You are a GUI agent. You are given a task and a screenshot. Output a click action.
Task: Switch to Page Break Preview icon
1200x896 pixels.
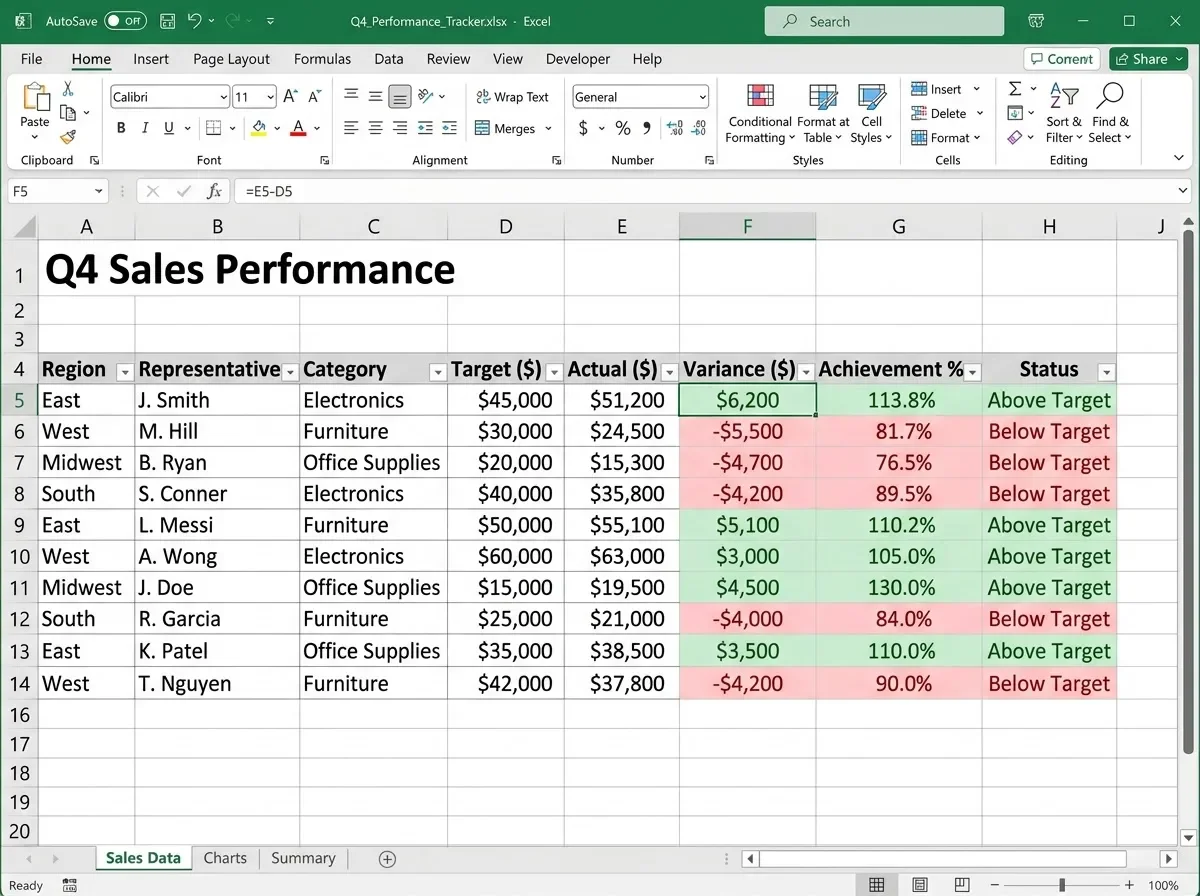963,885
